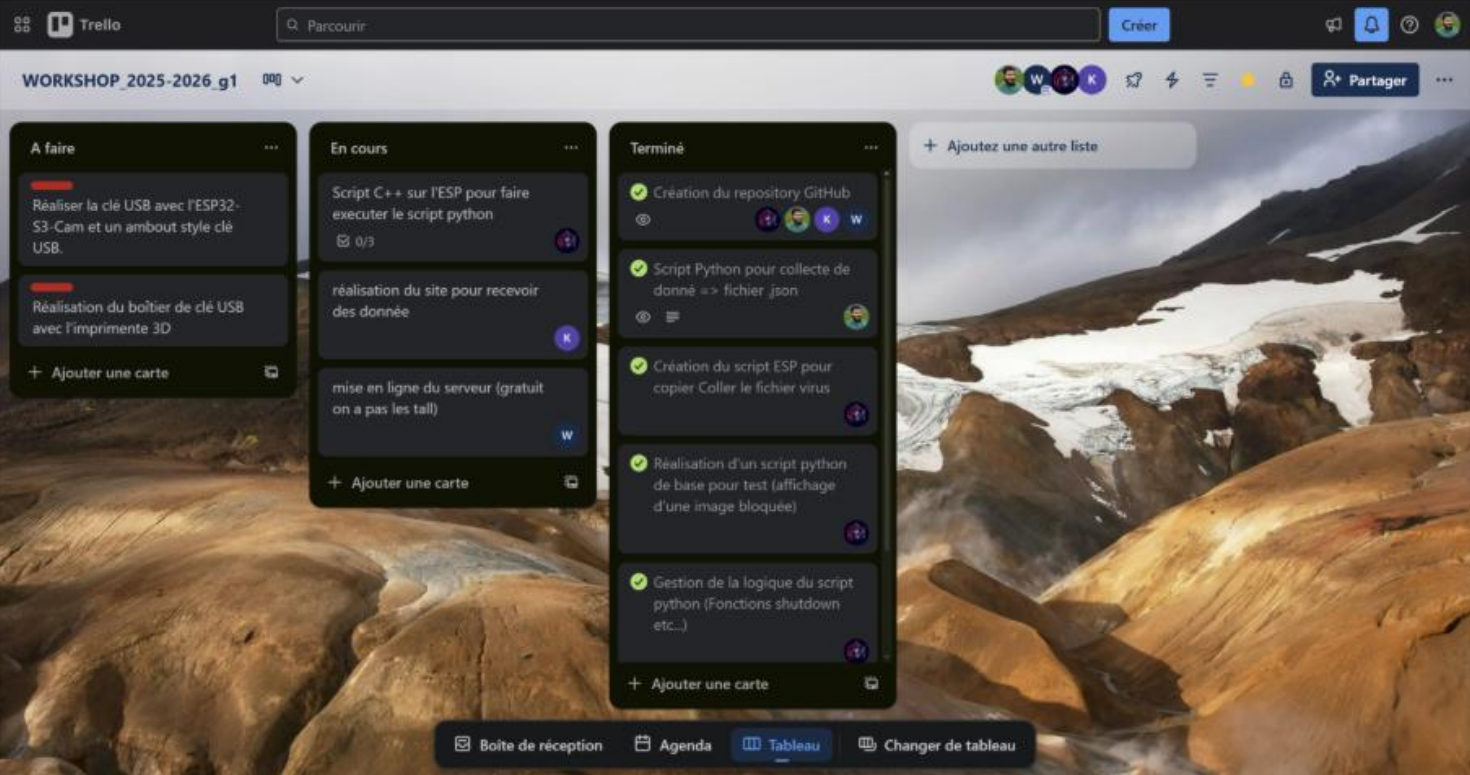Open the board filter icon

click(x=1210, y=80)
